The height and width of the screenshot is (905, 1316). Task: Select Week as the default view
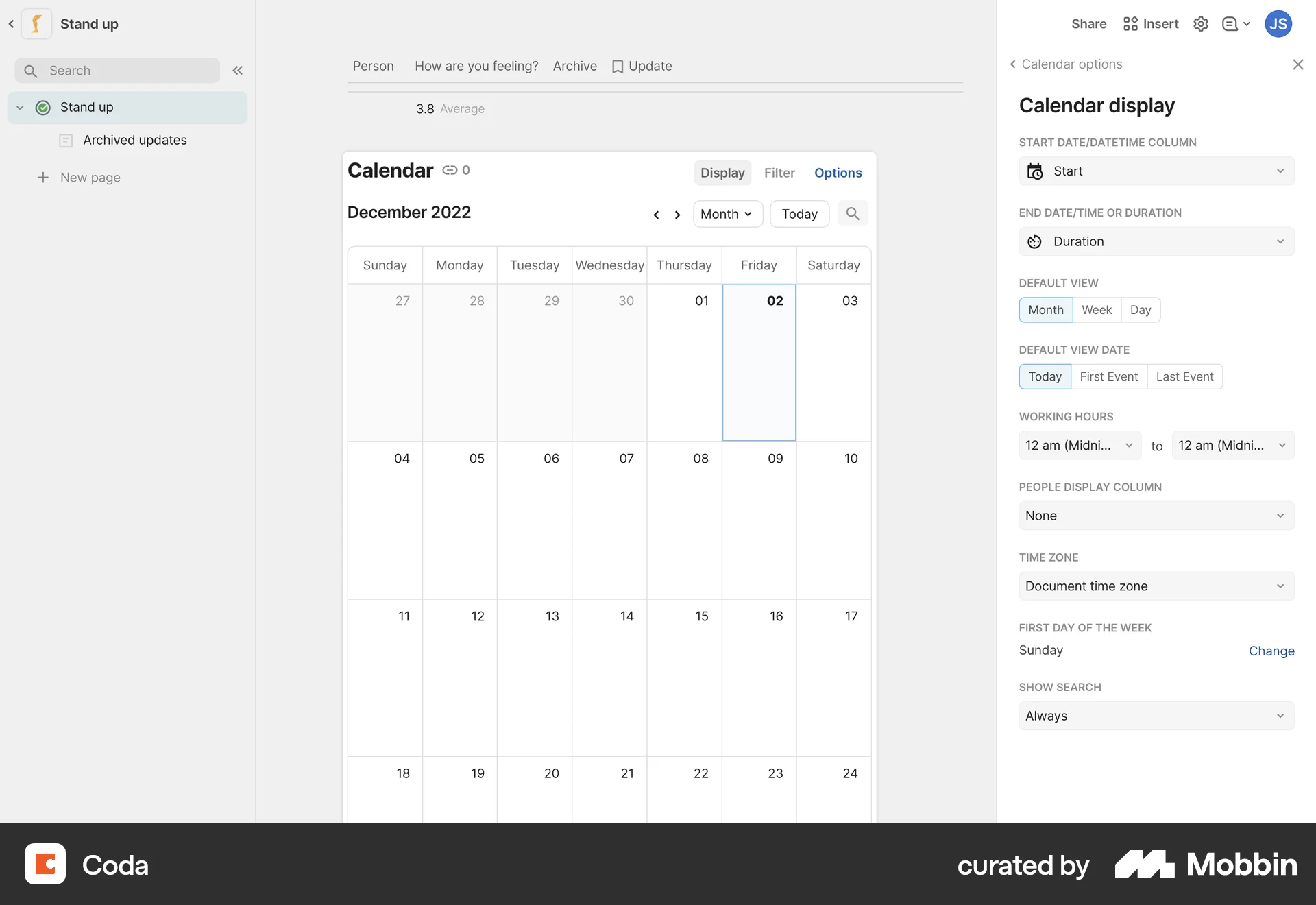tap(1096, 309)
